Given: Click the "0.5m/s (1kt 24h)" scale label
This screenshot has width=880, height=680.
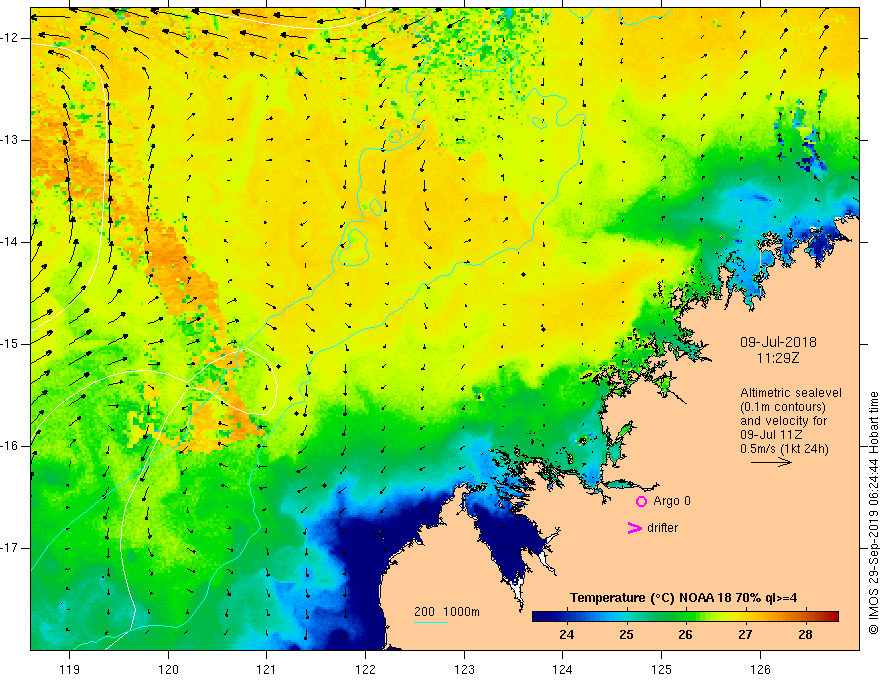Looking at the screenshot, I should (x=784, y=449).
